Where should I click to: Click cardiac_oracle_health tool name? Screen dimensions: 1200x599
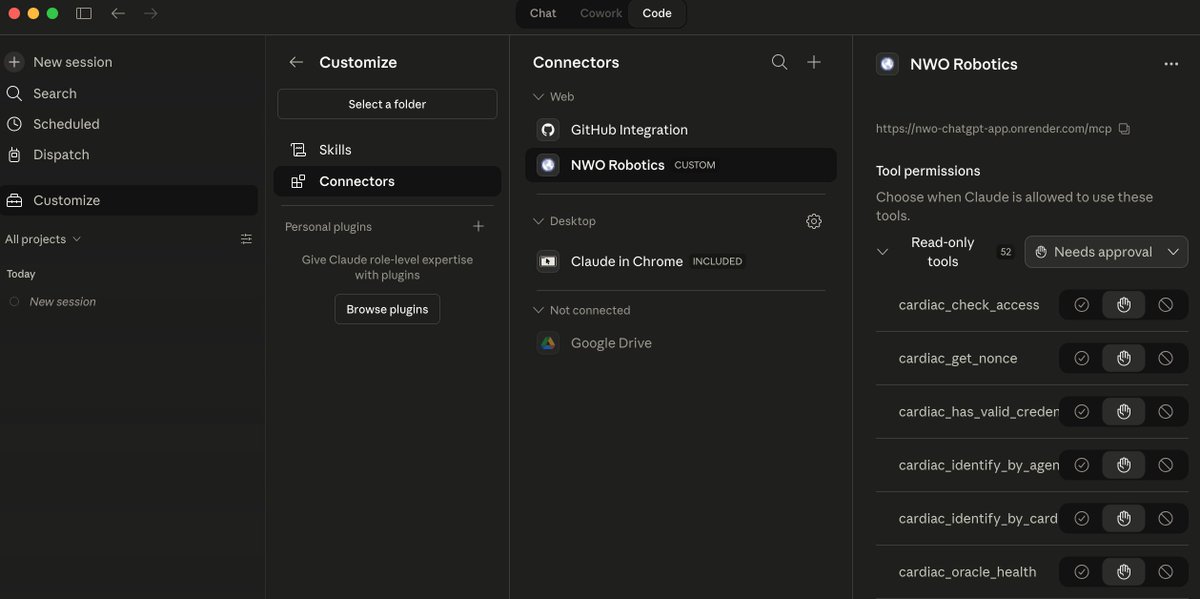point(967,572)
